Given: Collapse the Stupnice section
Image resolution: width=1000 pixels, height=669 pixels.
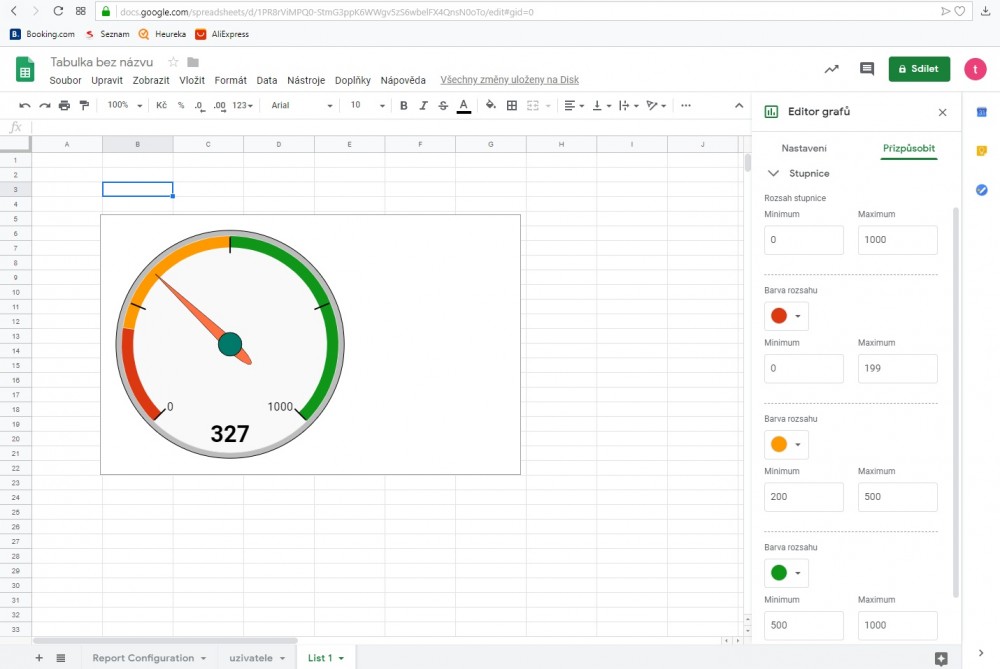Looking at the screenshot, I should (773, 173).
